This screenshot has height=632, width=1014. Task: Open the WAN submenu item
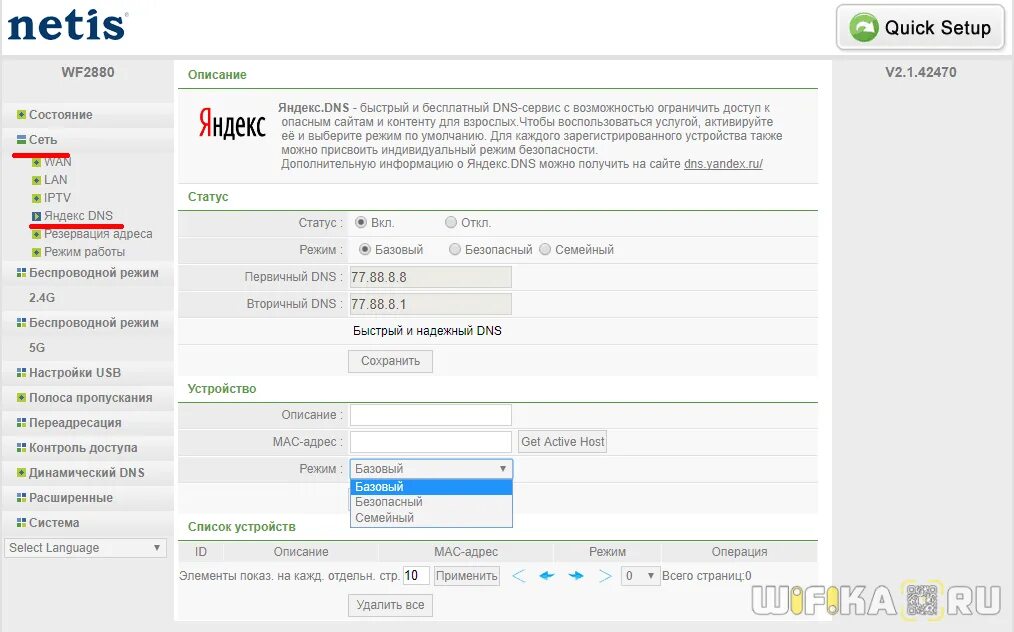(57, 162)
